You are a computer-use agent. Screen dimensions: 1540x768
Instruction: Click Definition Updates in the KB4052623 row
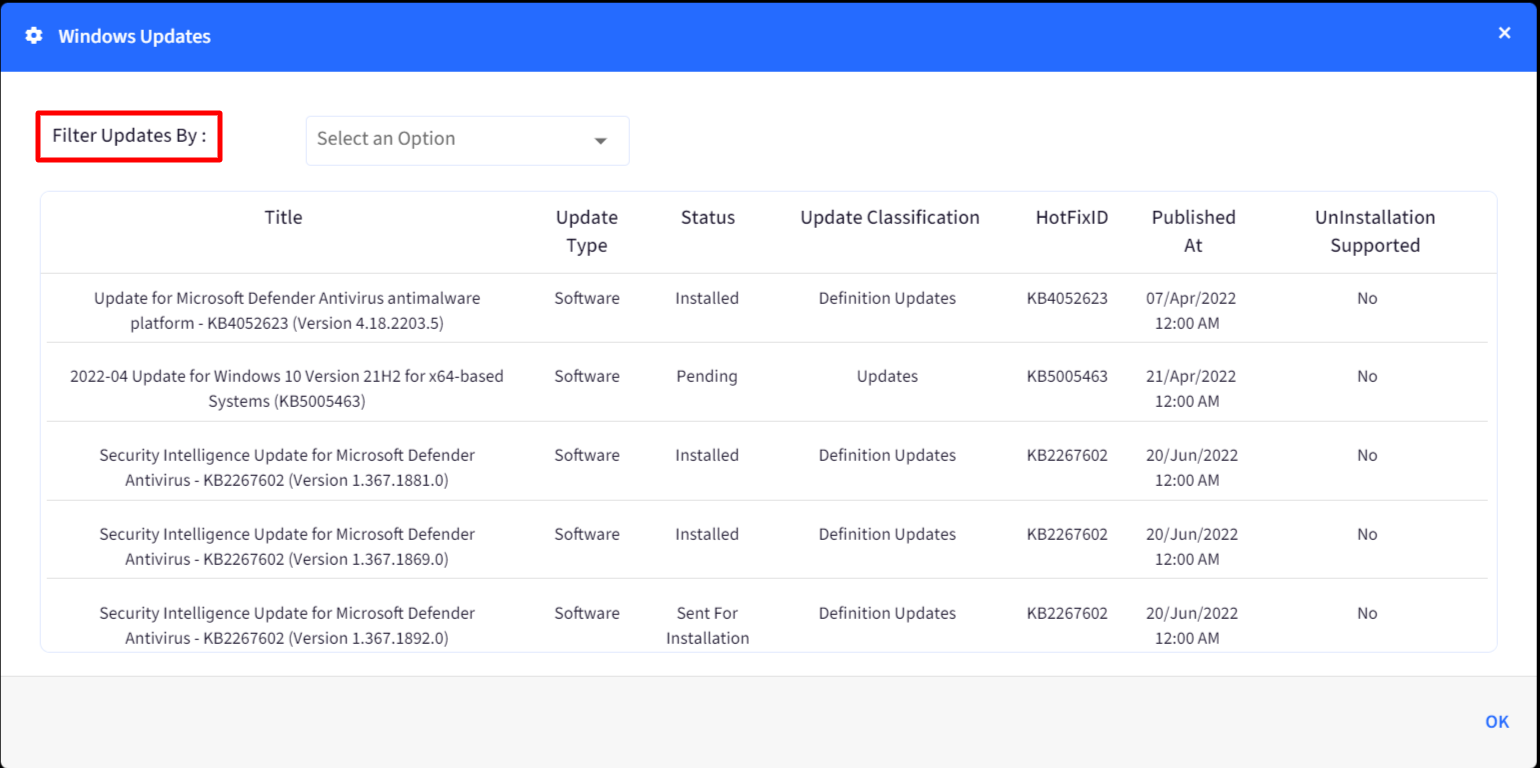(x=887, y=298)
